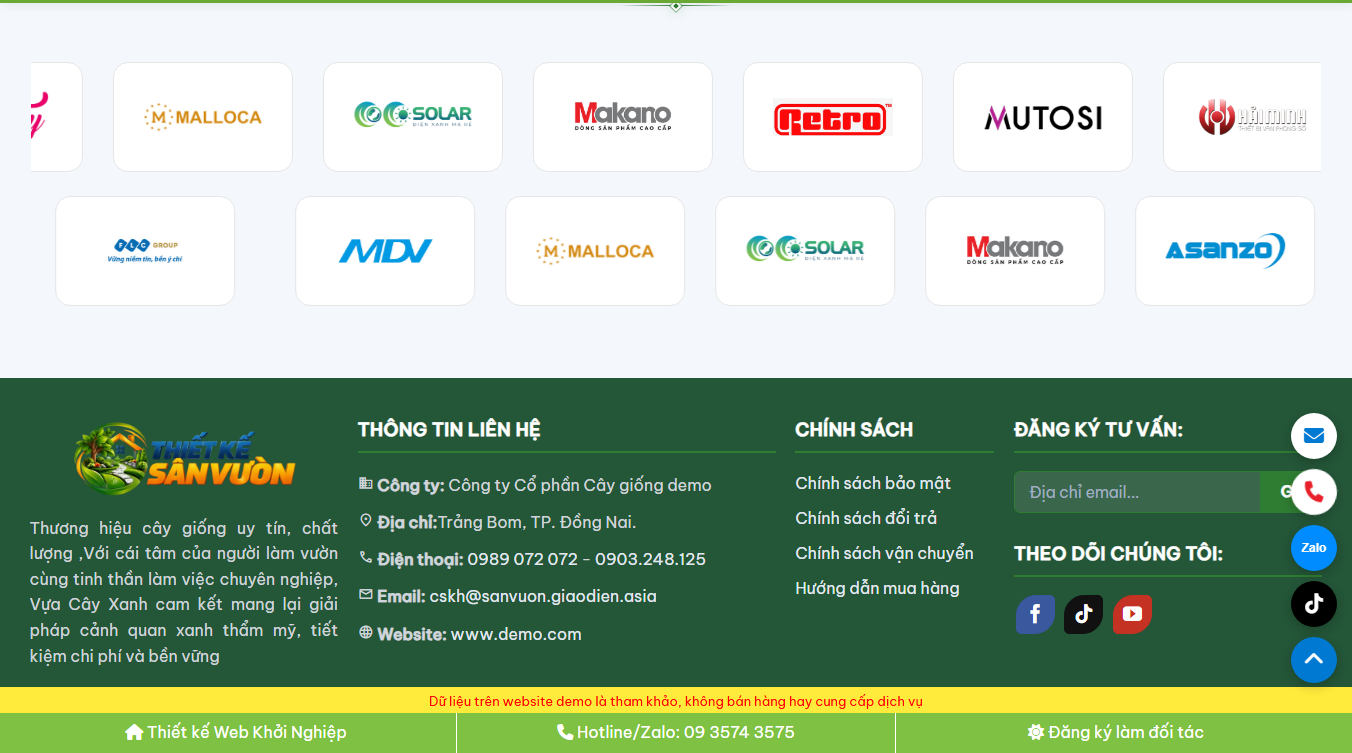Viewport: 1352px width, 753px height.
Task: Open Chính sách vận chuyển link
Action: [884, 553]
